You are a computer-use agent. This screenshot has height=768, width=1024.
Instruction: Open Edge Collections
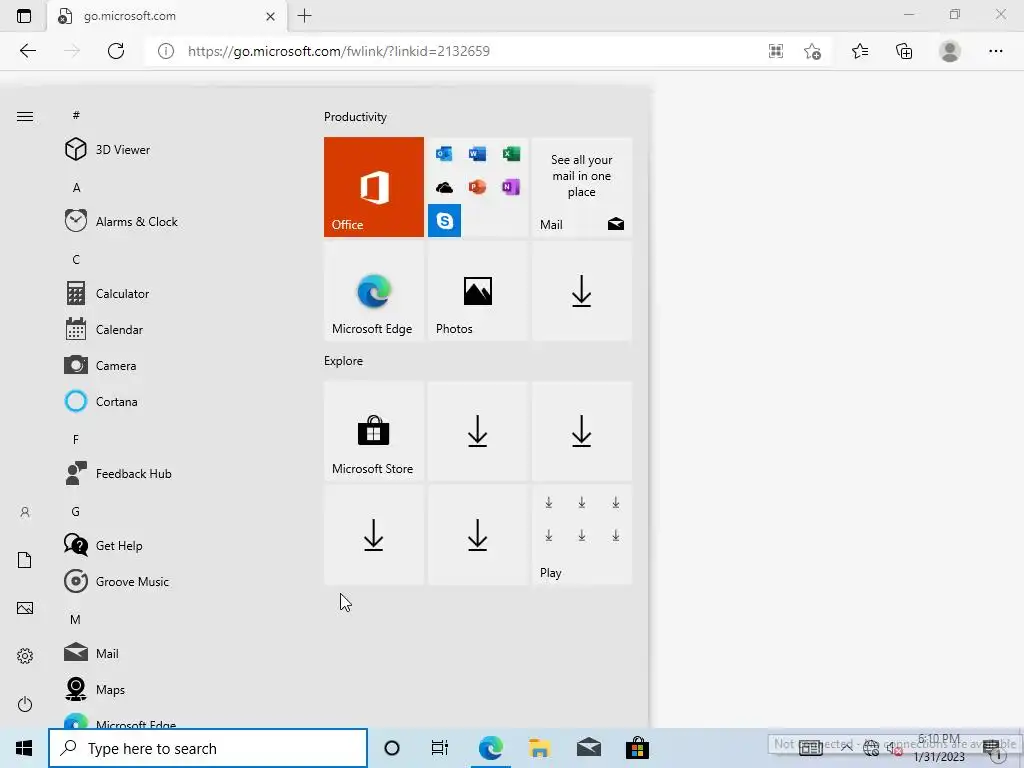904,51
